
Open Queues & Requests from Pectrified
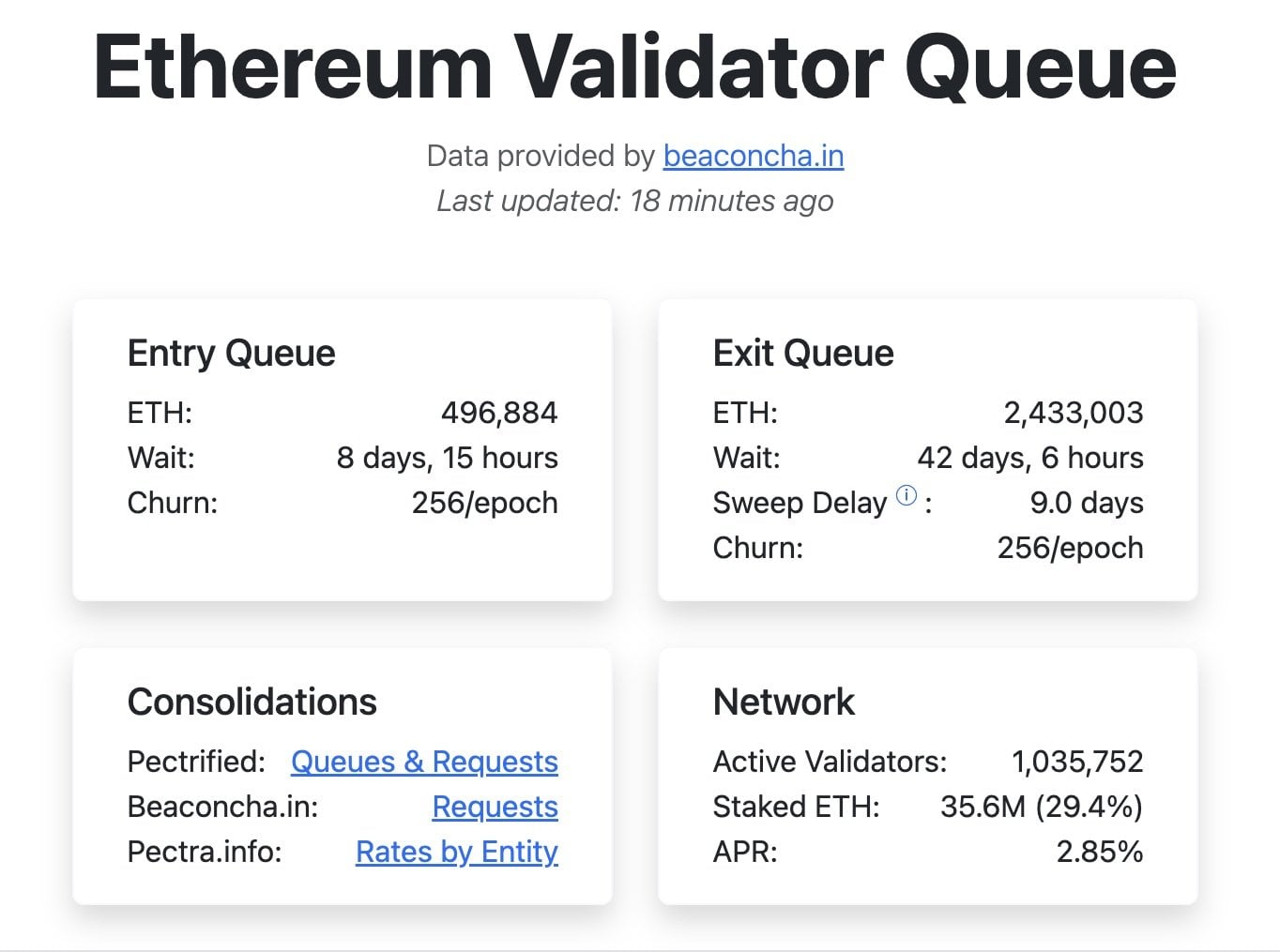[x=424, y=763]
